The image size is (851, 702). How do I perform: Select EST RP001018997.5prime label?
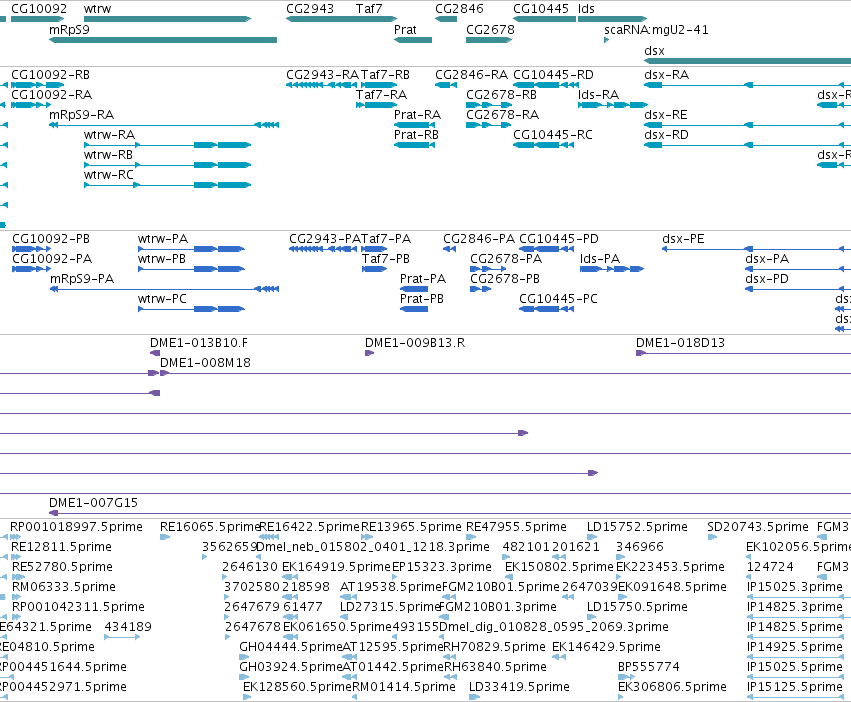click(77, 527)
